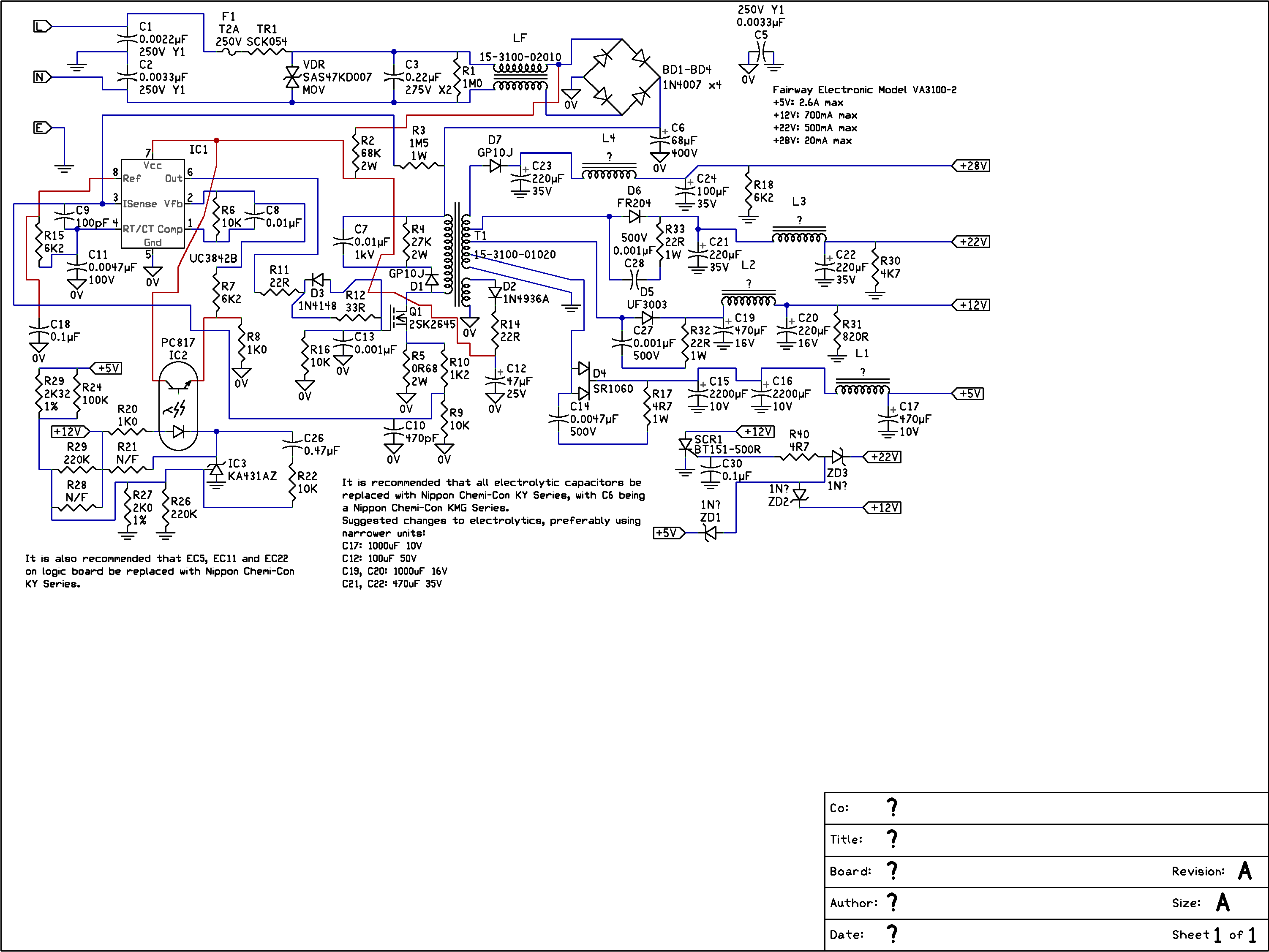Click the R3 1M5 1W resistor
Screen dimensions: 1269x952
[x=419, y=166]
